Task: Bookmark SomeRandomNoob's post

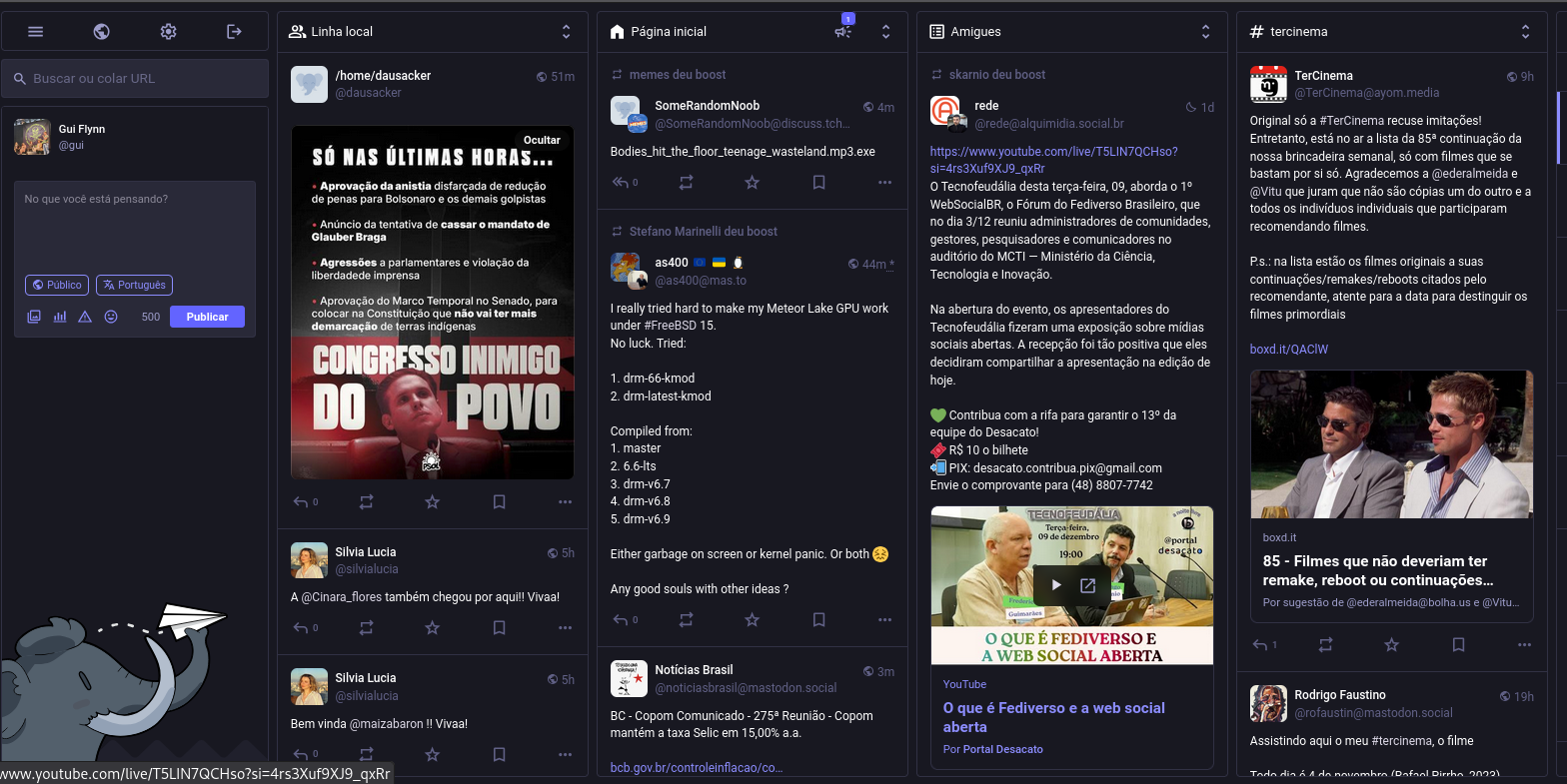Action: click(818, 182)
